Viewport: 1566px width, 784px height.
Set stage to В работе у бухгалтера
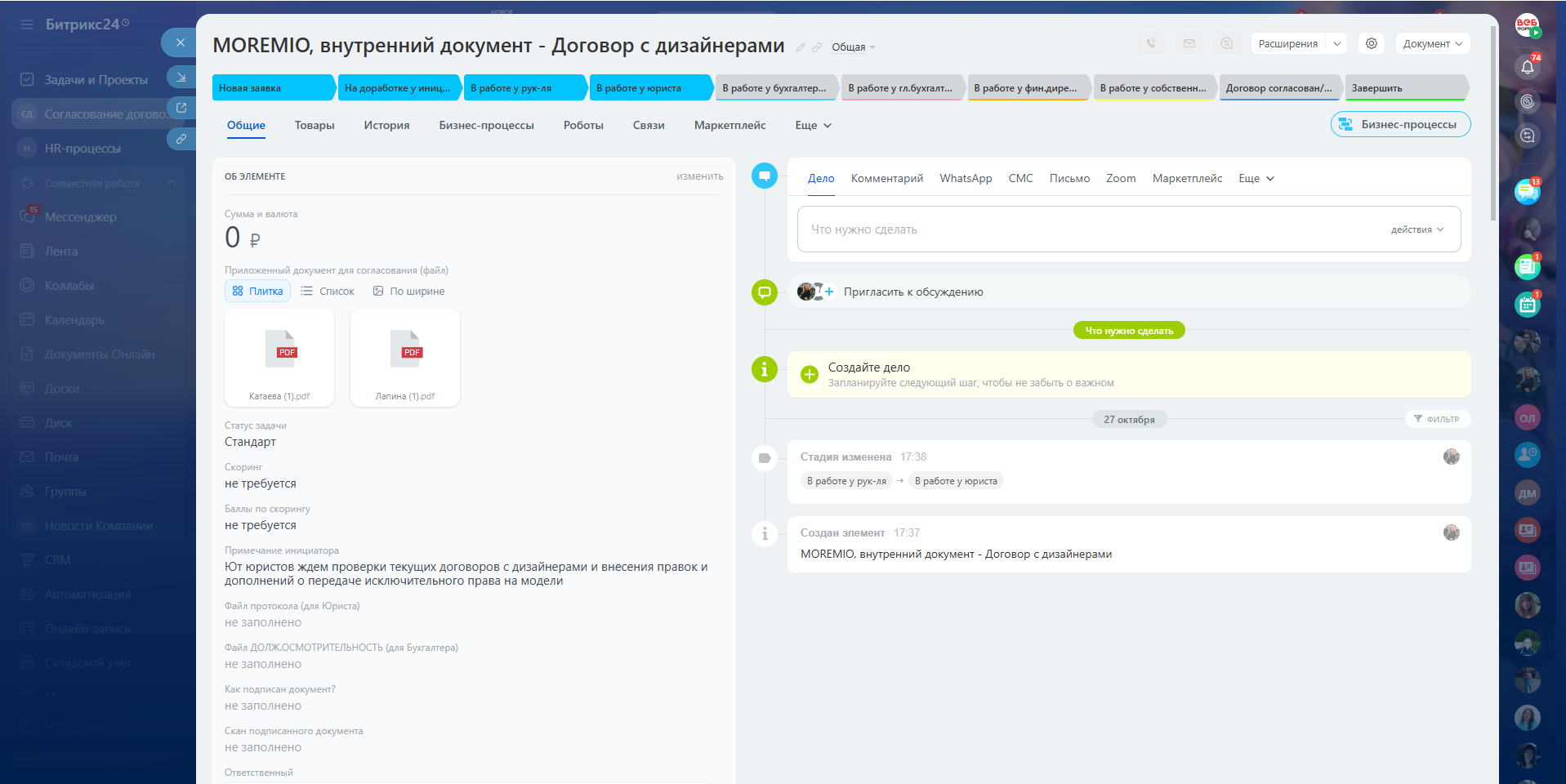(774, 87)
